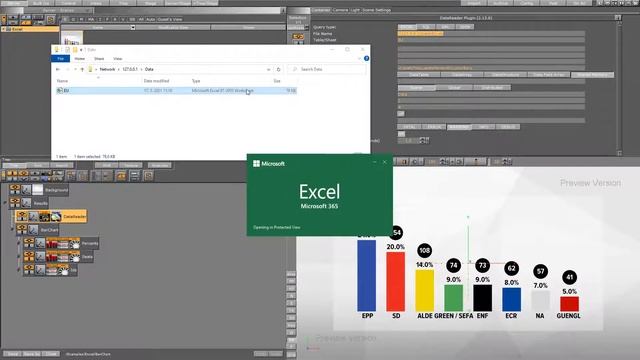Open the Share ribbon tab in Explorer
The width and height of the screenshot is (640, 360).
click(x=99, y=59)
